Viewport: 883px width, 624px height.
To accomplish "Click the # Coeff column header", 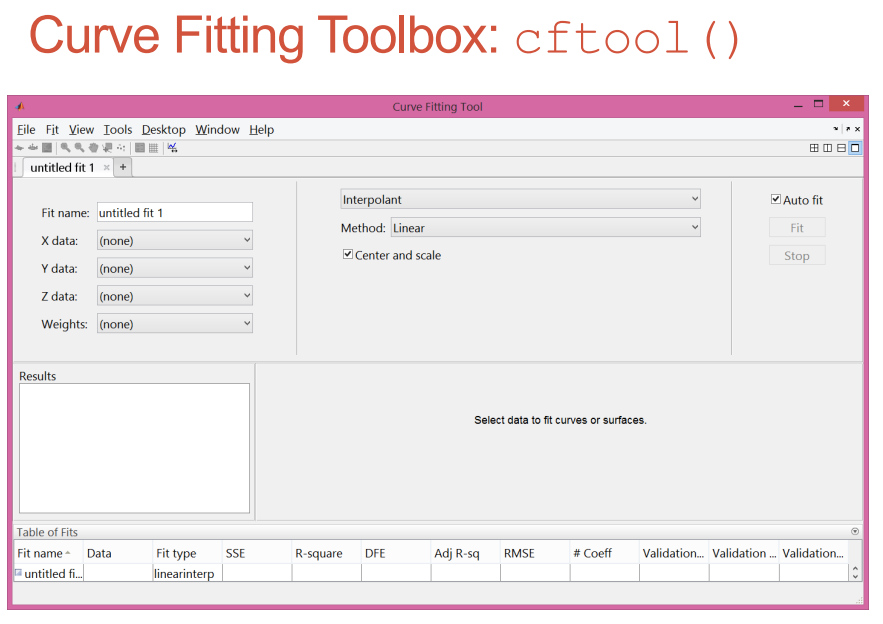I will click(605, 553).
